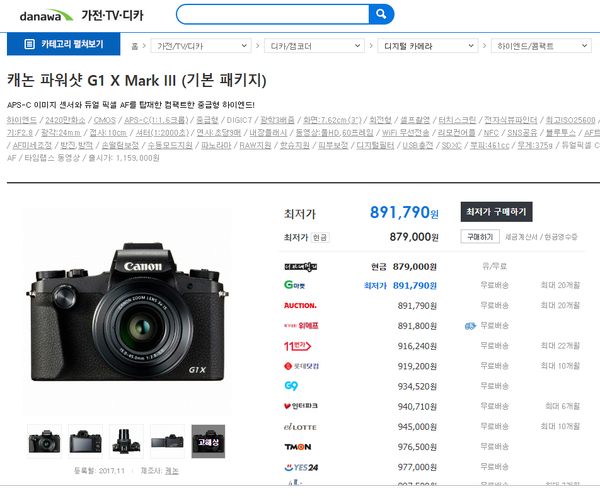Select the first front-view camera thumbnail
600x496 pixels.
click(44, 441)
